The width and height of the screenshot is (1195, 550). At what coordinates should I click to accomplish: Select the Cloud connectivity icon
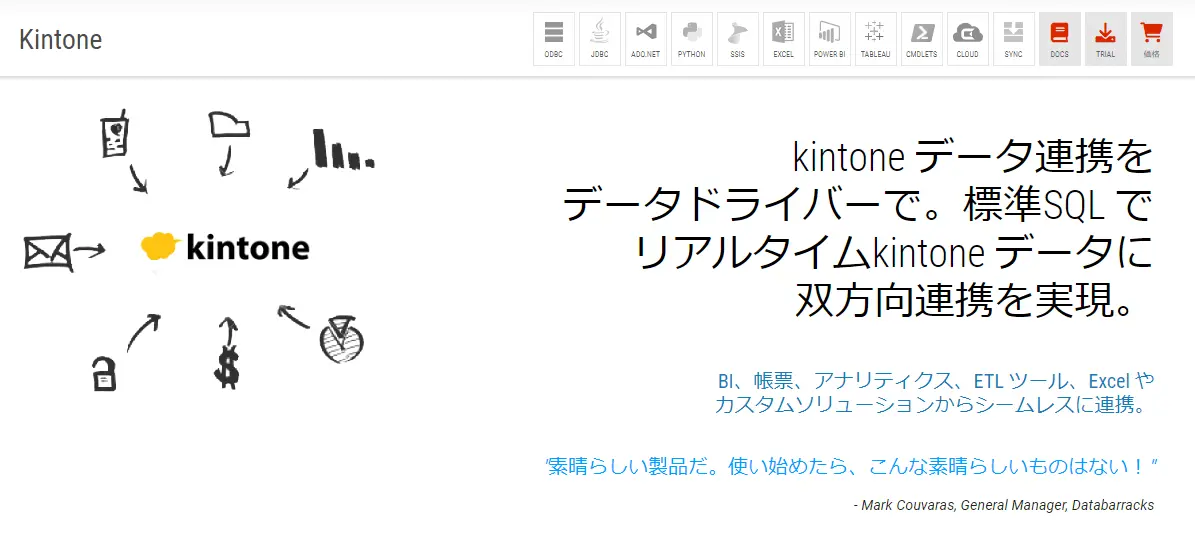click(x=968, y=39)
